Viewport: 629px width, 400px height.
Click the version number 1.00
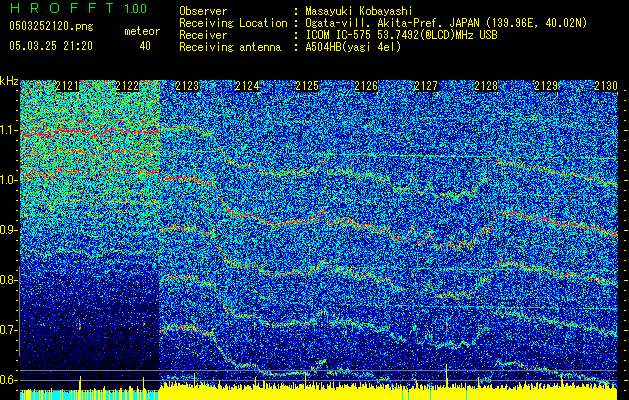pyautogui.click(x=135, y=8)
